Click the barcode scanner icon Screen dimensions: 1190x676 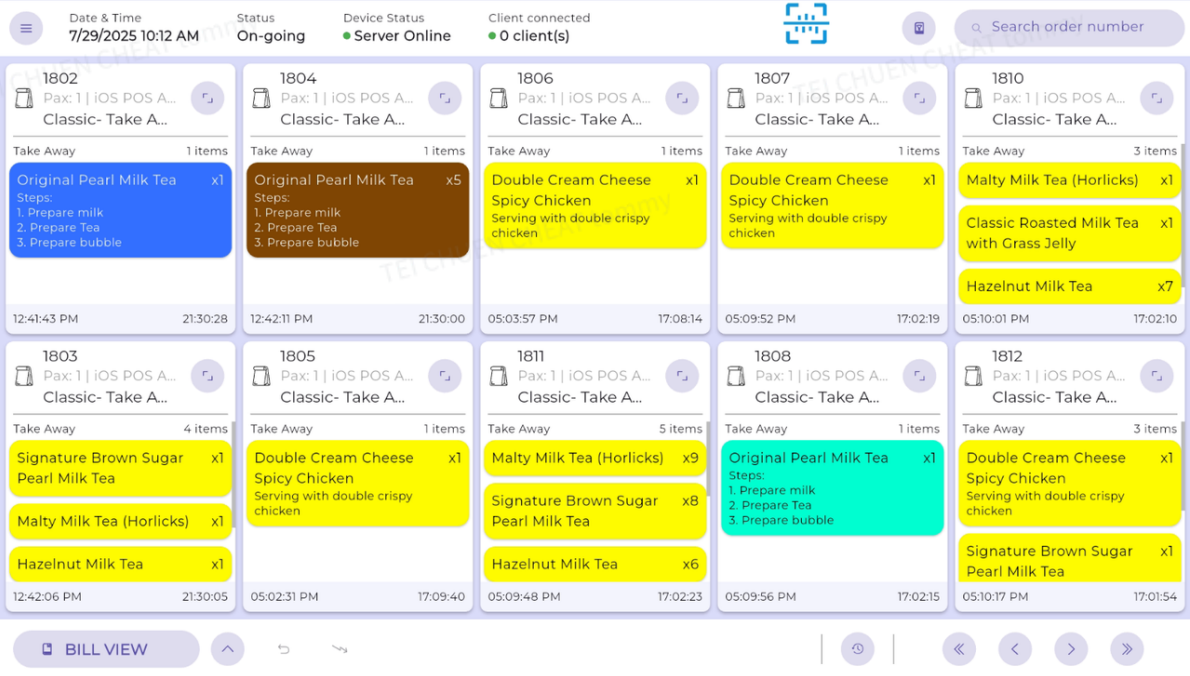(806, 24)
